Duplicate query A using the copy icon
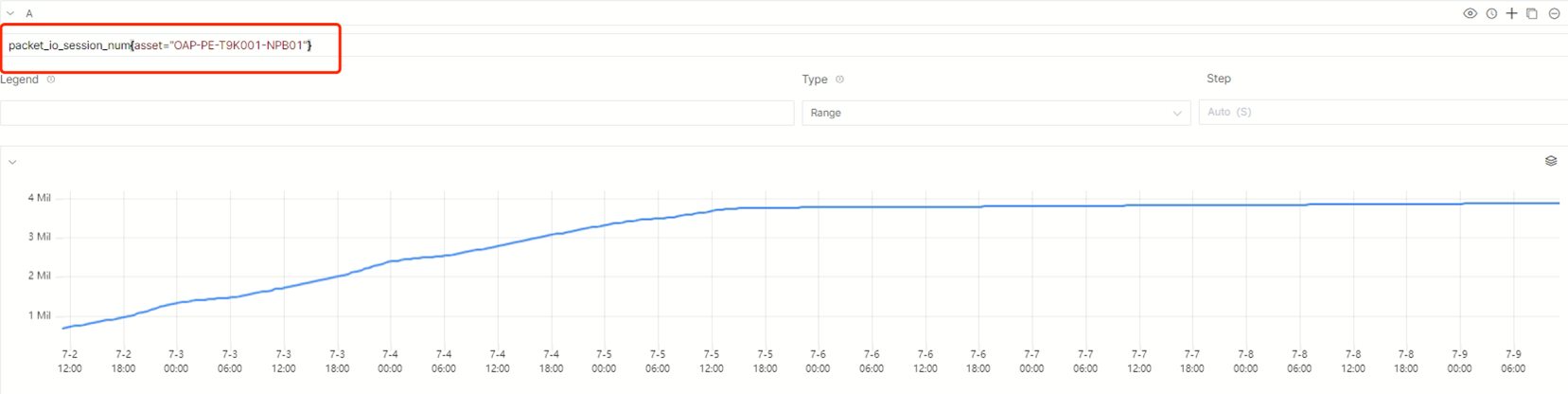Viewport: 1568px width, 394px height. [x=1532, y=13]
